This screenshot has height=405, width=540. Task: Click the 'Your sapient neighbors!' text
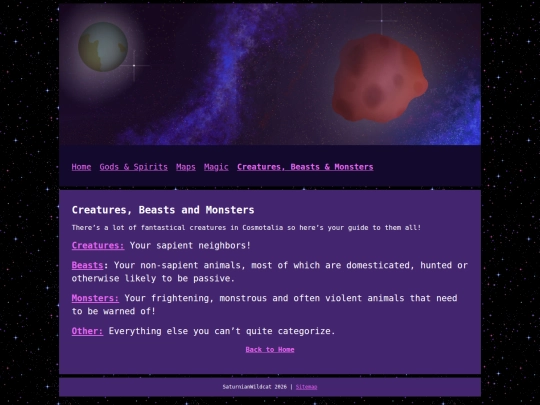190,246
